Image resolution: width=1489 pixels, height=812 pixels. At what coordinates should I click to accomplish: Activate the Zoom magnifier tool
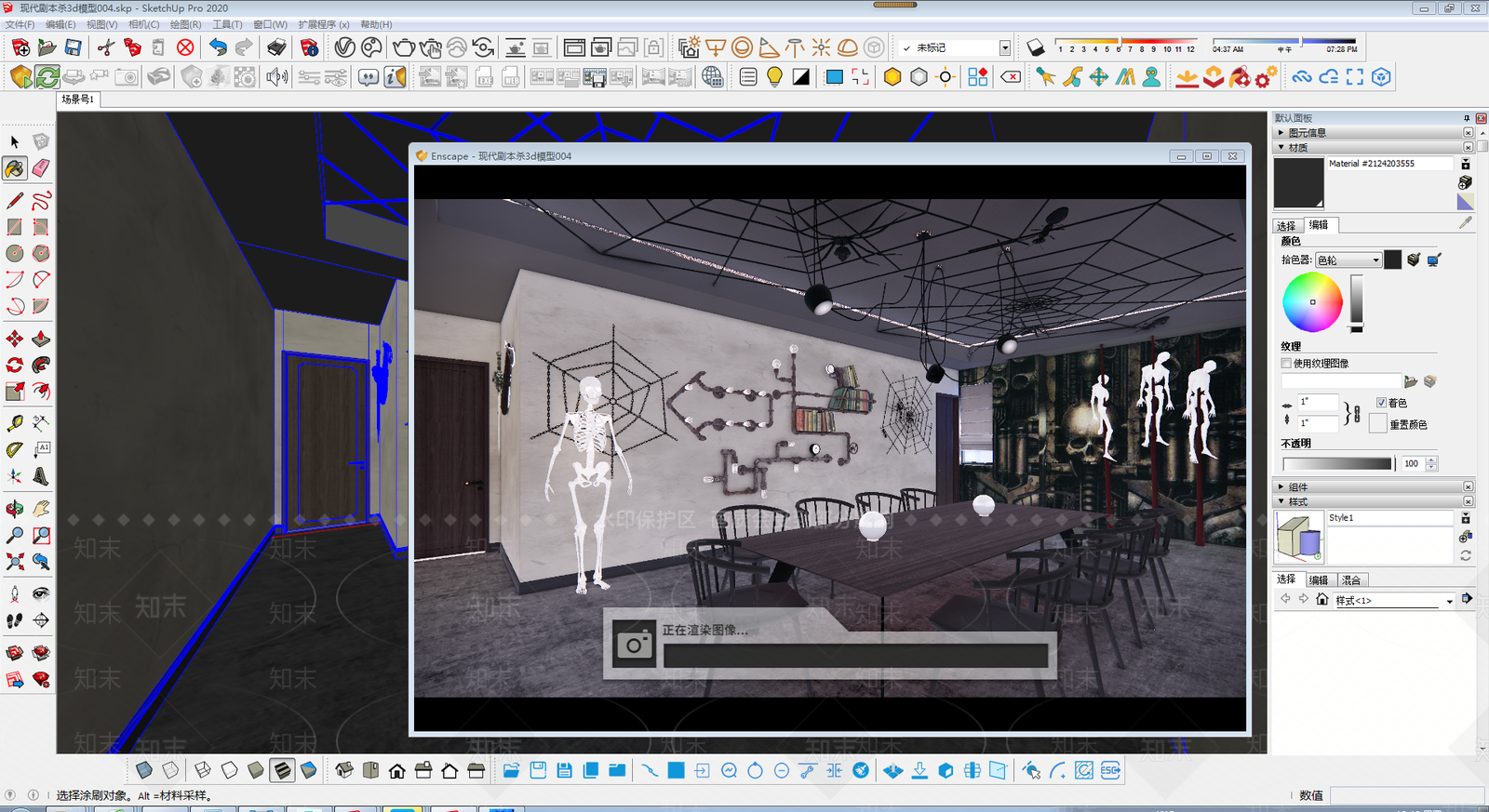(x=15, y=535)
